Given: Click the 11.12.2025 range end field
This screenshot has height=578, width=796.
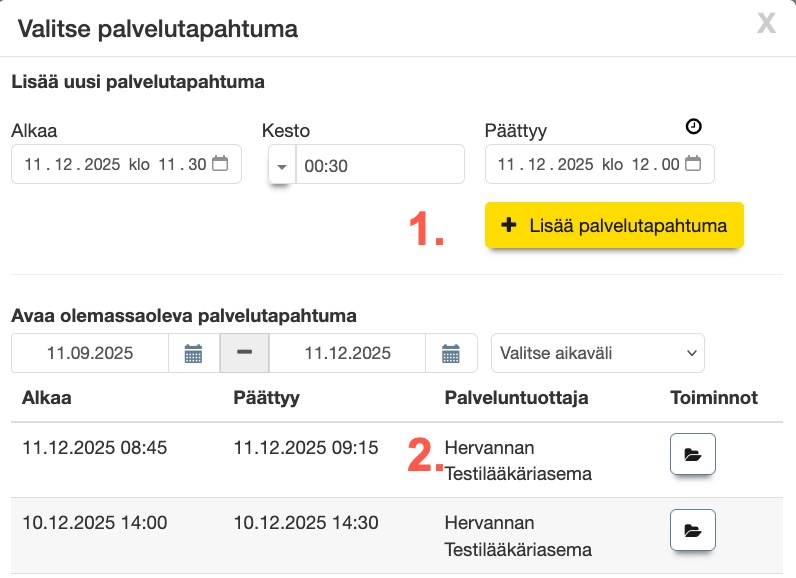Looking at the screenshot, I should click(x=348, y=353).
